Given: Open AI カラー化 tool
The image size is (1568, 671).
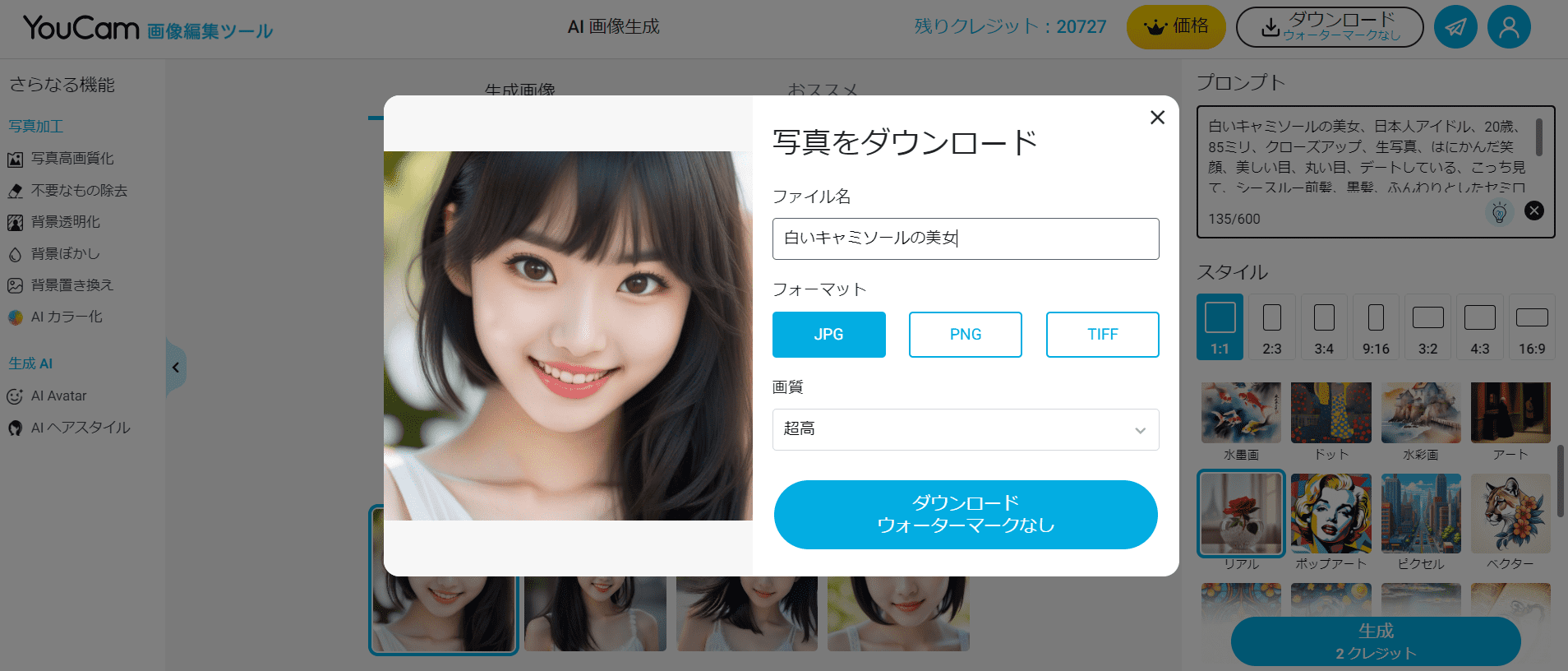Looking at the screenshot, I should coord(55,317).
